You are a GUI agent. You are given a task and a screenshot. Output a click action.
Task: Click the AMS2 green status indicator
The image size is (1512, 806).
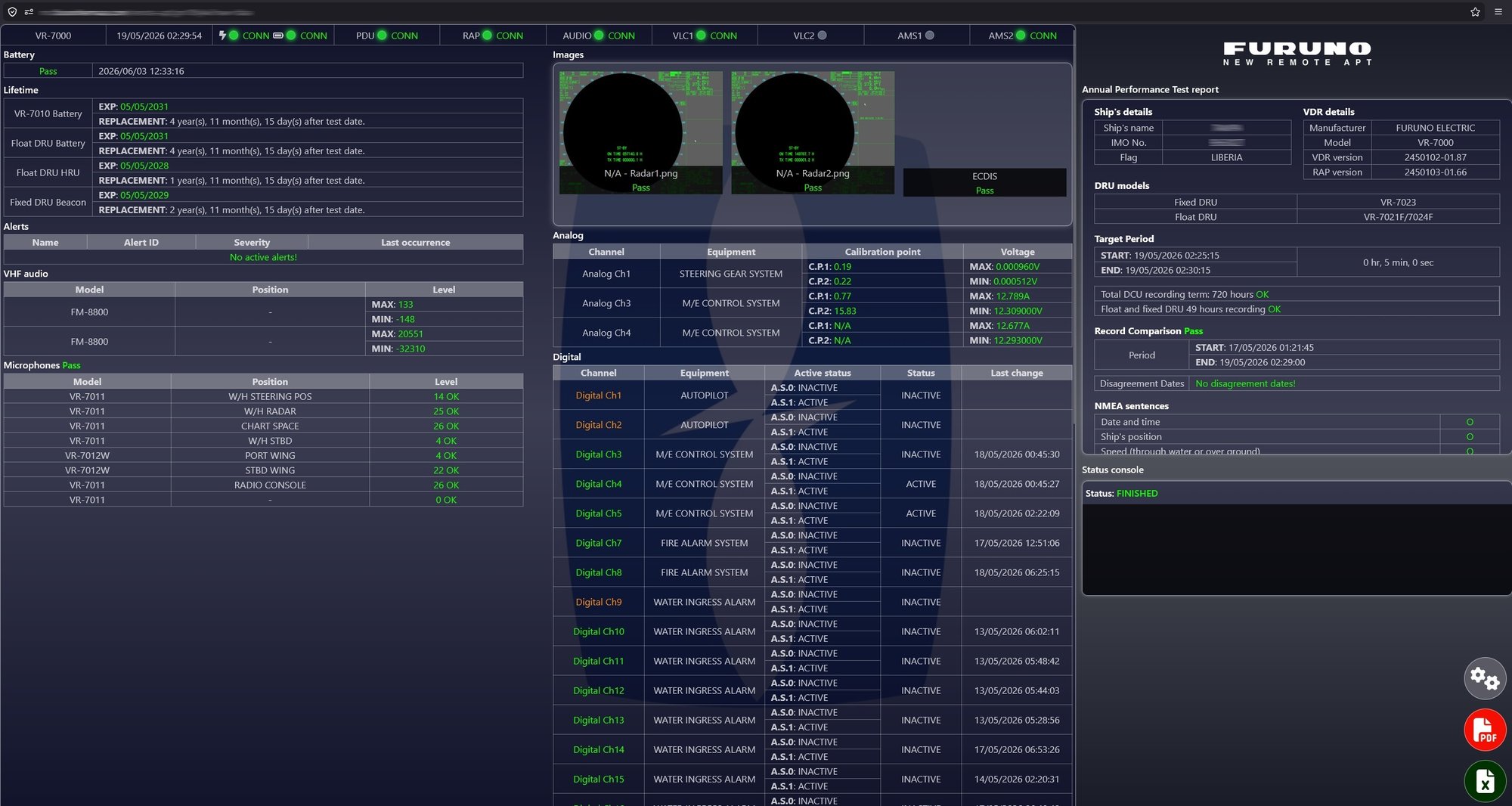click(x=1021, y=36)
